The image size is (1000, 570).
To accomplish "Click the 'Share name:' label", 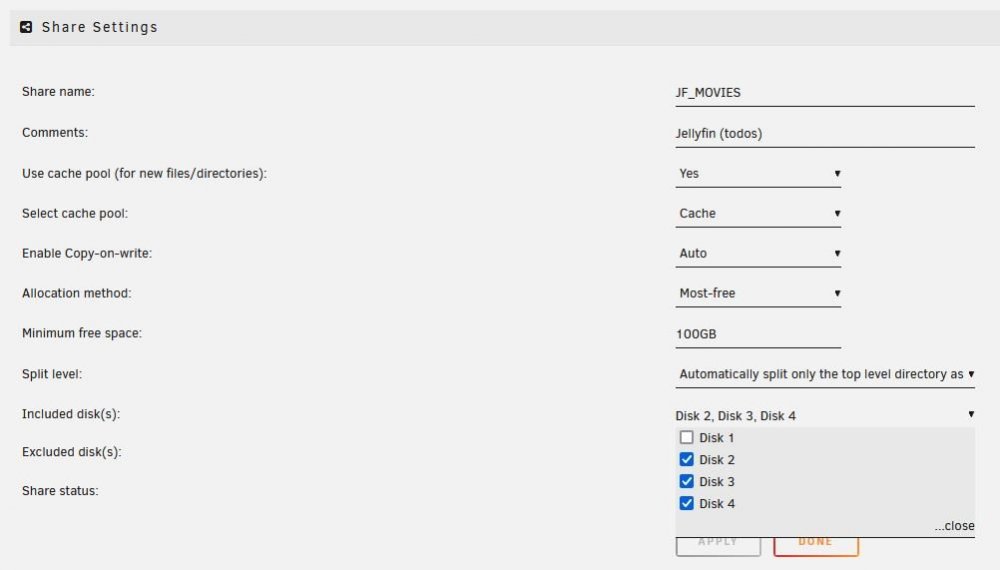I will click(x=58, y=92).
